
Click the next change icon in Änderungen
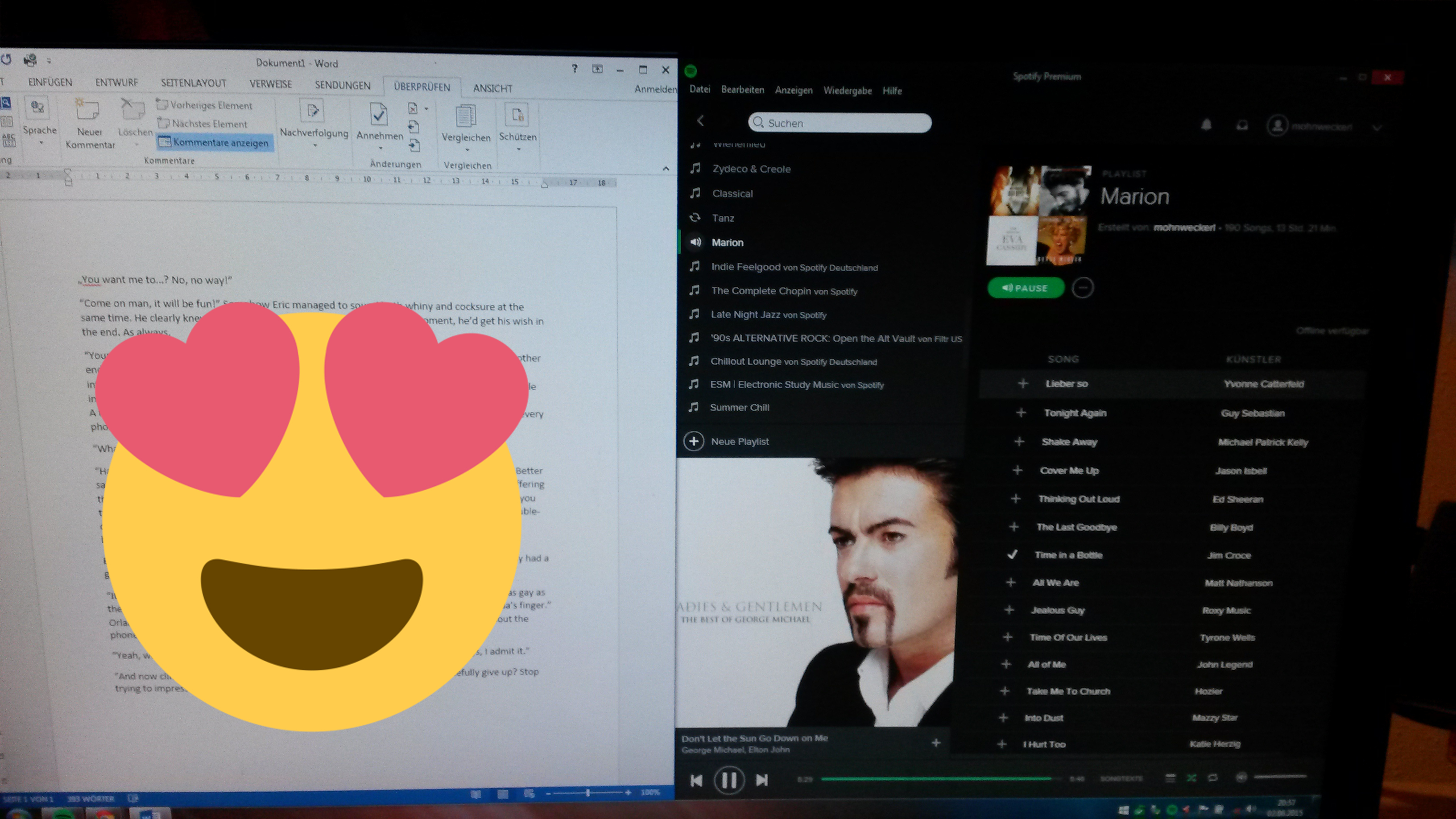pos(414,145)
